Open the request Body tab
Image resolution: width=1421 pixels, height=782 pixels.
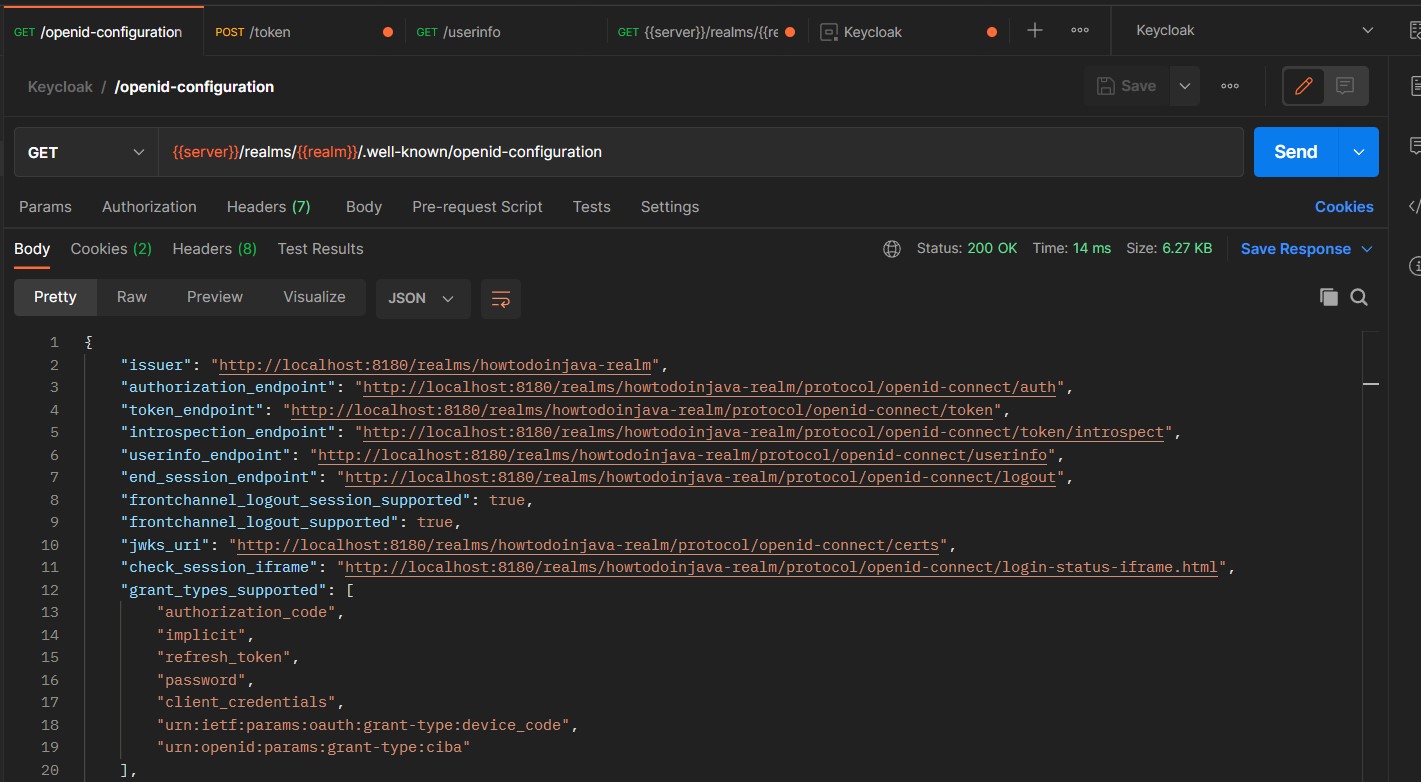pos(364,207)
